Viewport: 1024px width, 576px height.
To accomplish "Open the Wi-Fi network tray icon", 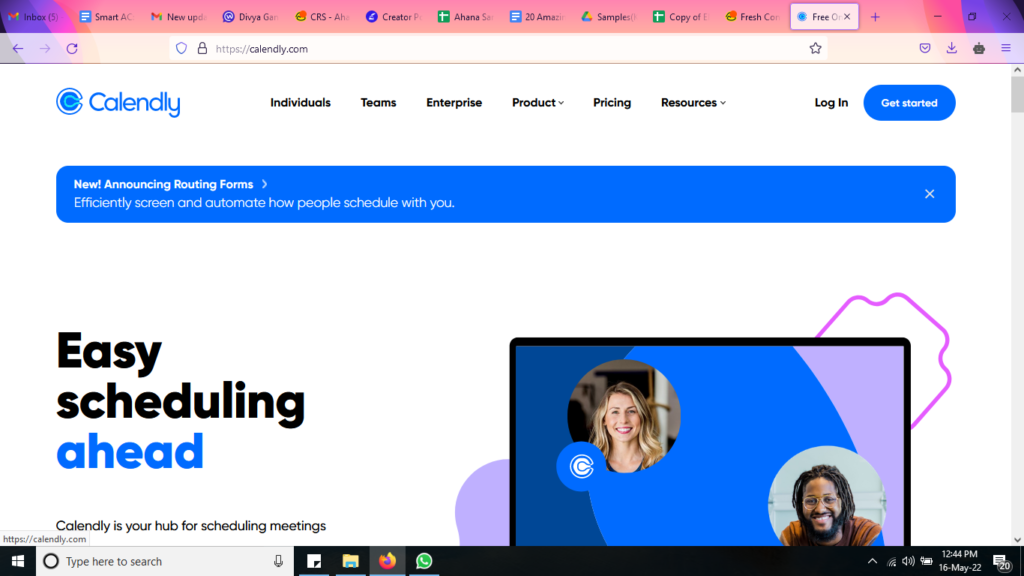I will point(891,561).
